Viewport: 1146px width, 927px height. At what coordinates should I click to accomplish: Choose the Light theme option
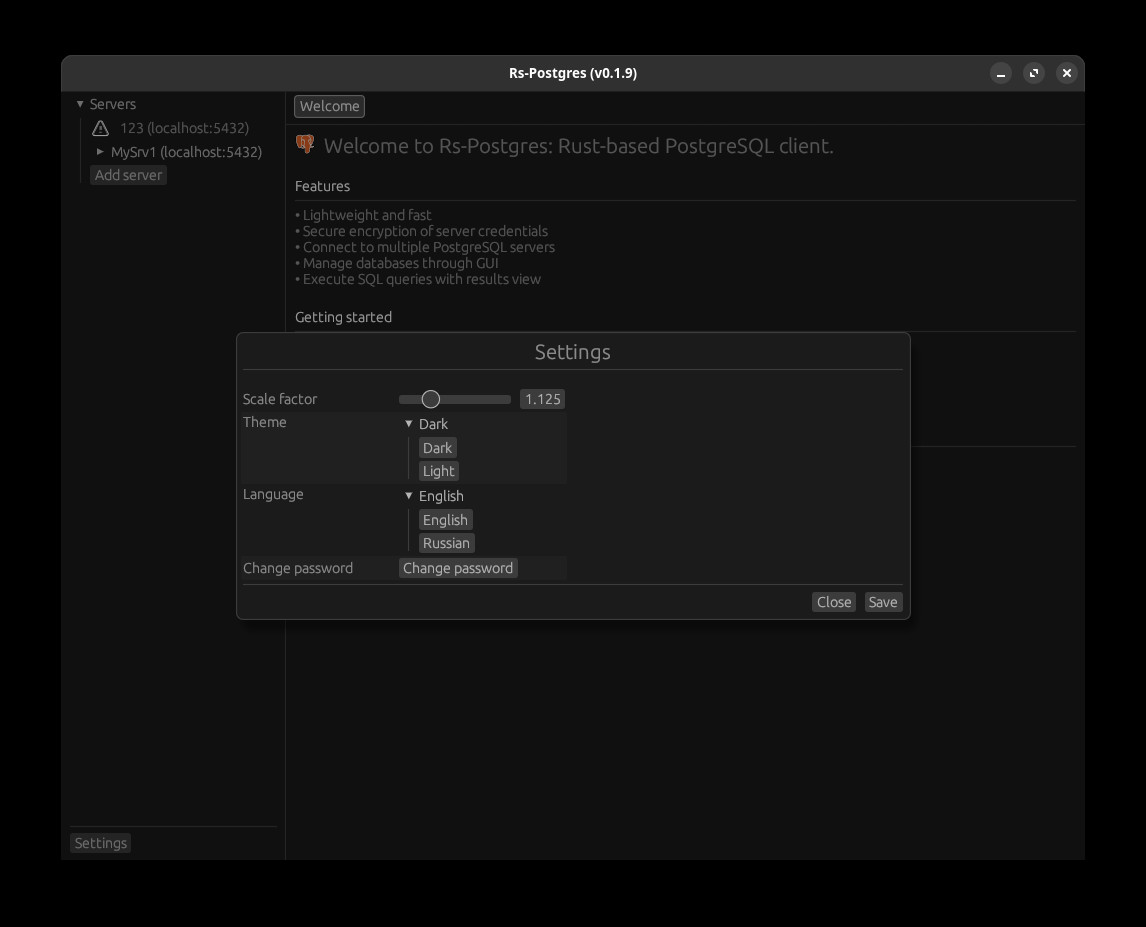coord(439,471)
